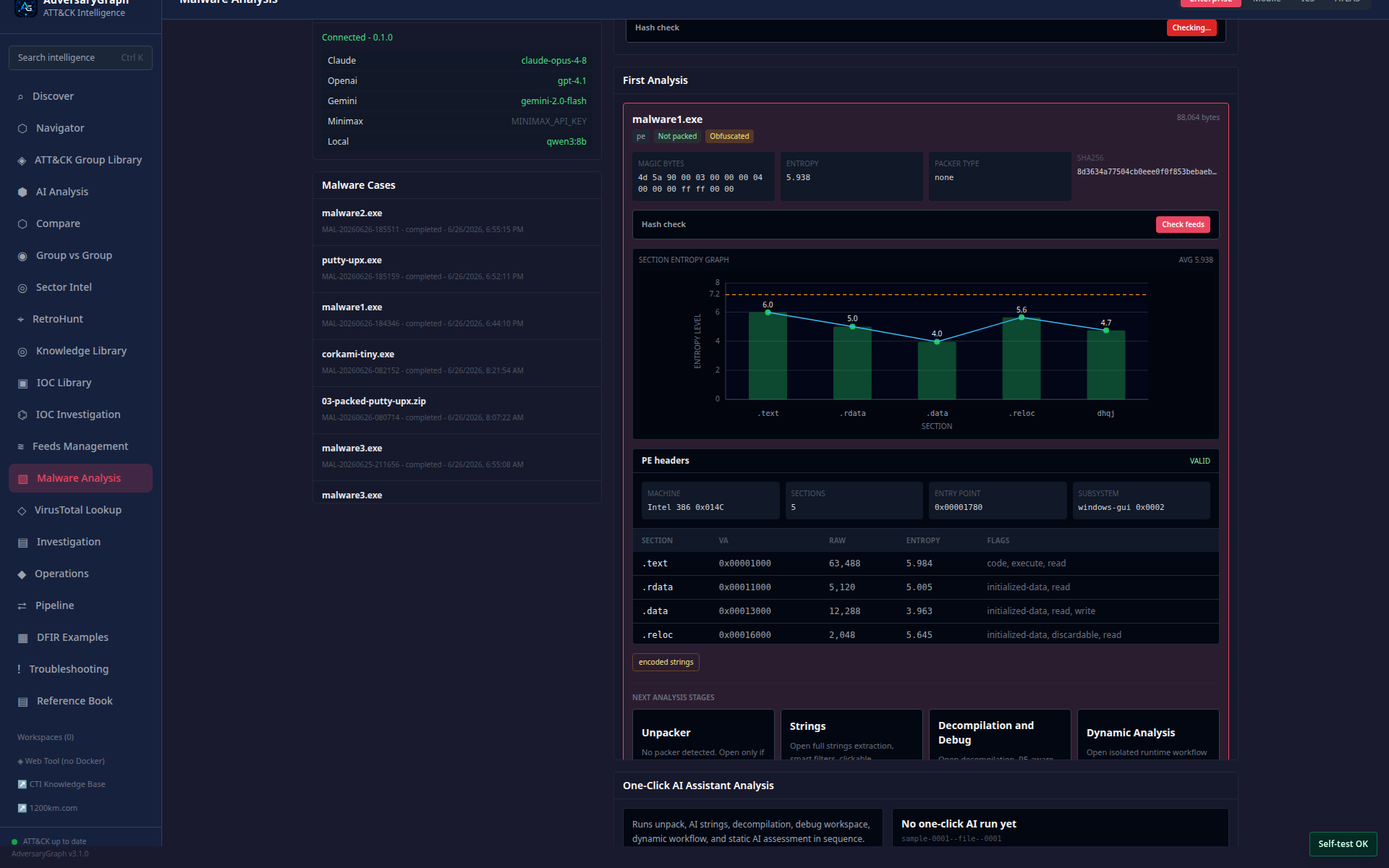
Task: Go to AI Analysis page
Action: (x=80, y=192)
